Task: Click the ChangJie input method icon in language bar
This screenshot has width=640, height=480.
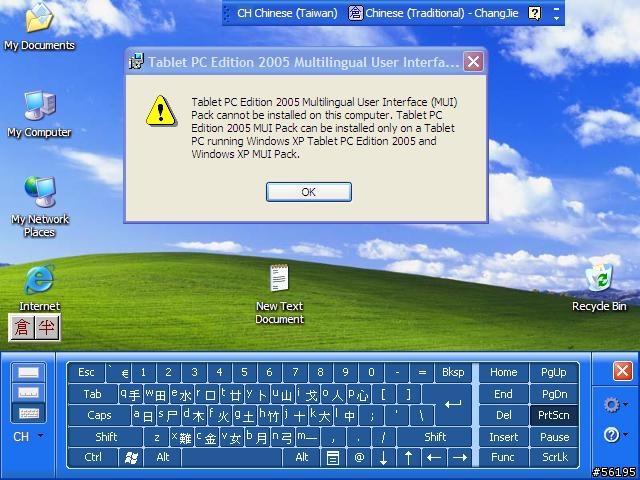Action: (x=355, y=13)
